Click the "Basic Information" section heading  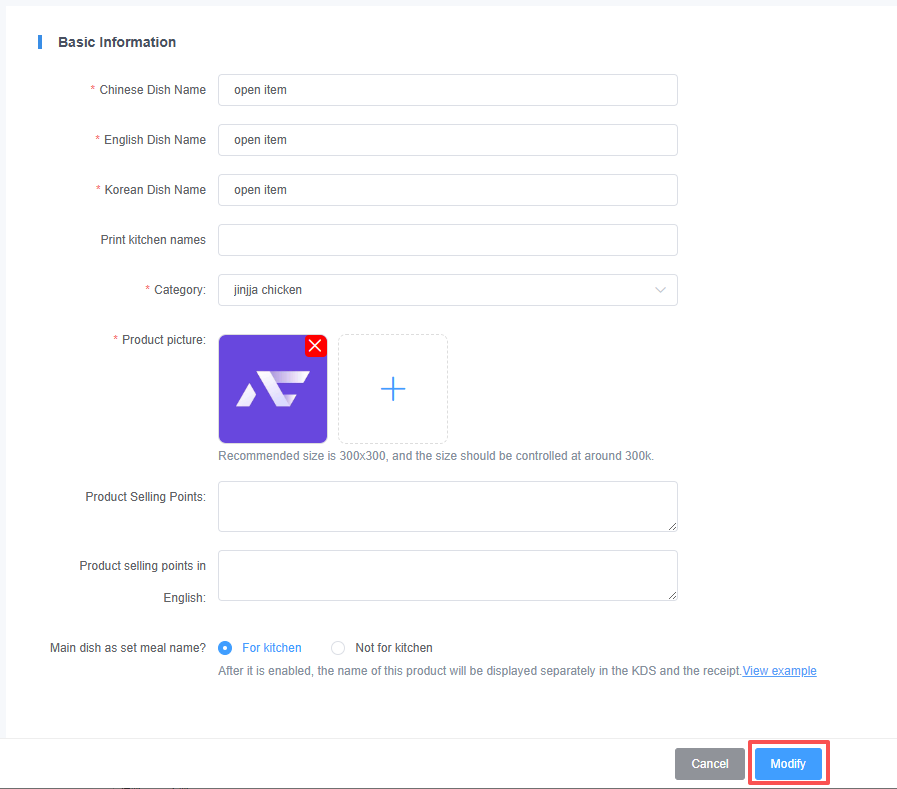[117, 42]
